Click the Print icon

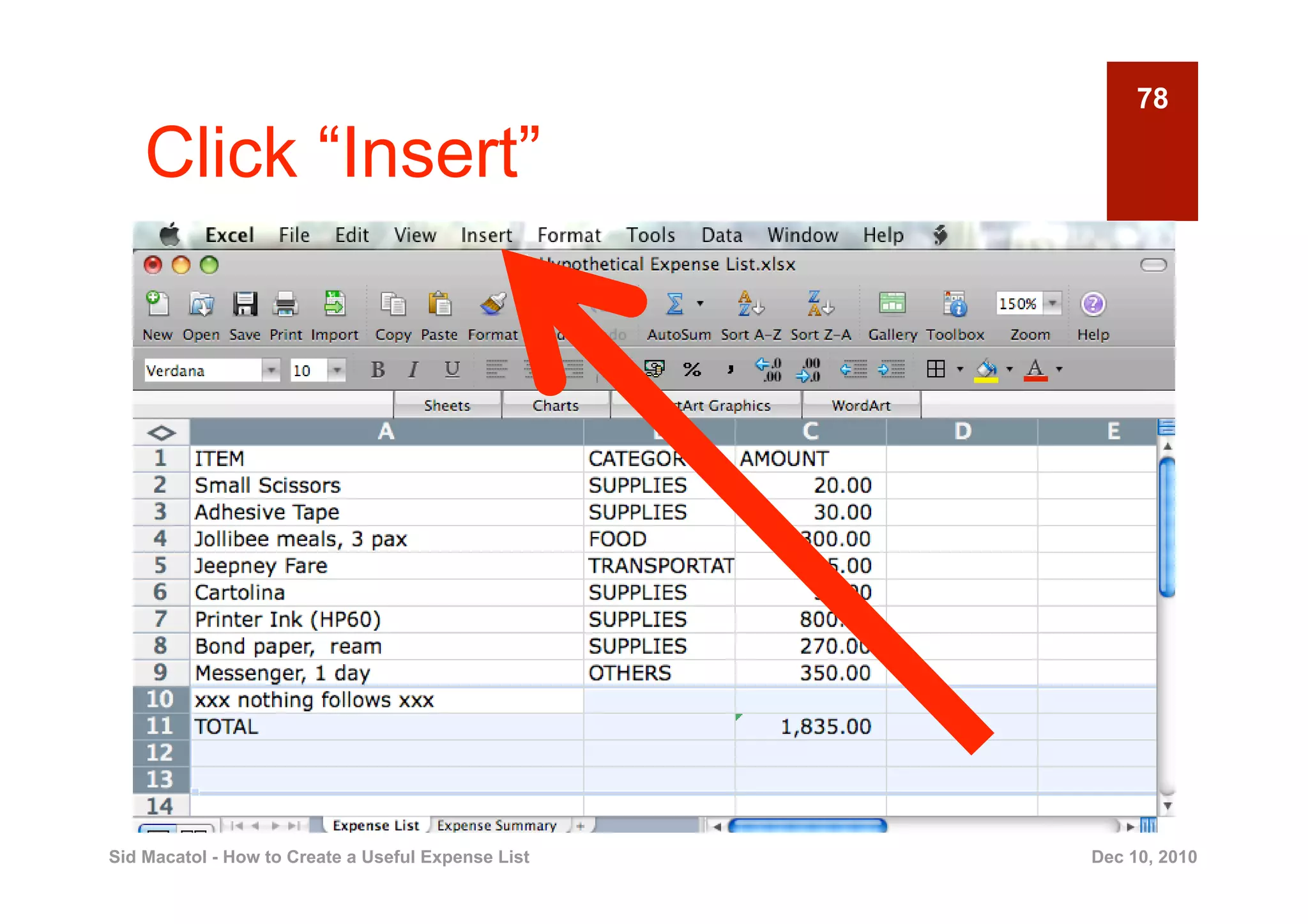[x=285, y=304]
